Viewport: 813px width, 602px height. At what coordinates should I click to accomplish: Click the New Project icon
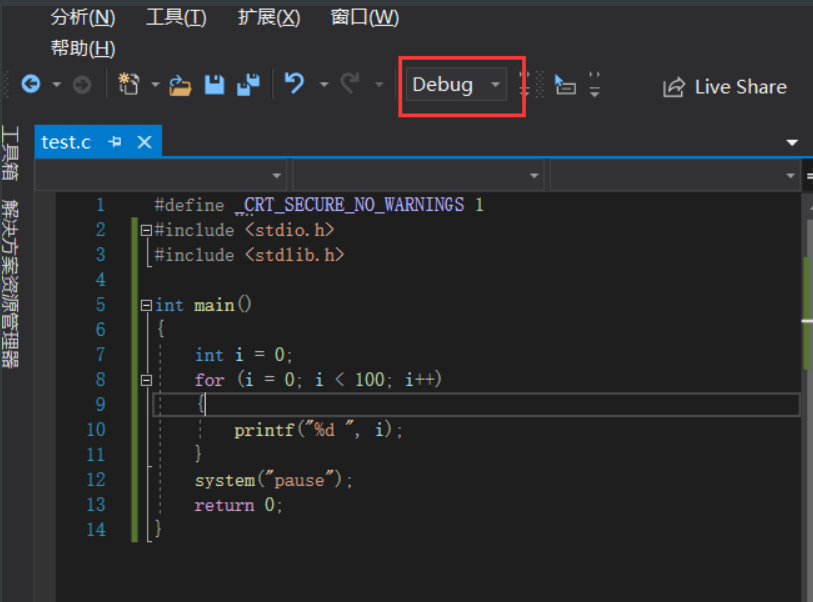pyautogui.click(x=129, y=84)
